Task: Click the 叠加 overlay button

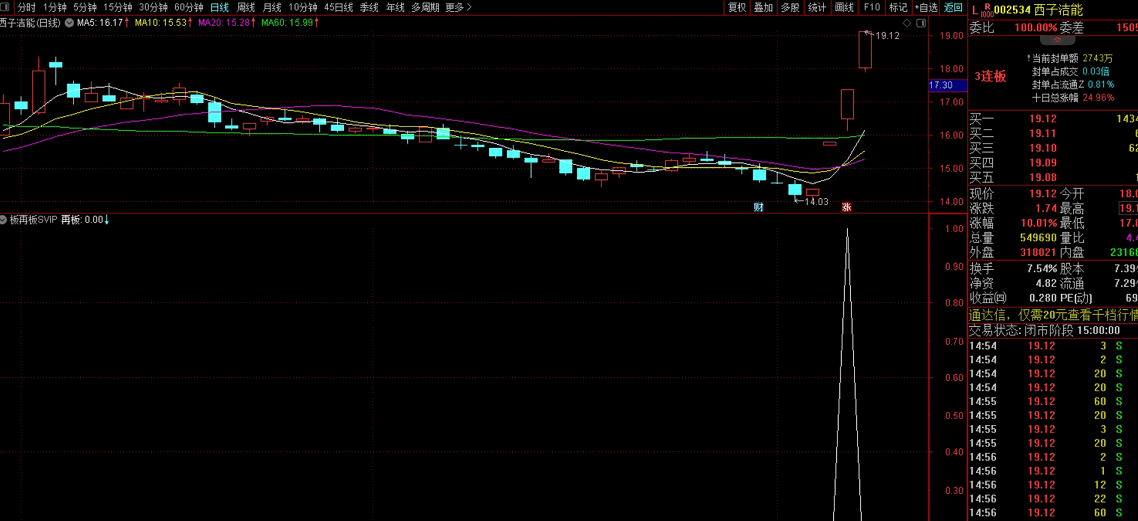Action: (763, 7)
